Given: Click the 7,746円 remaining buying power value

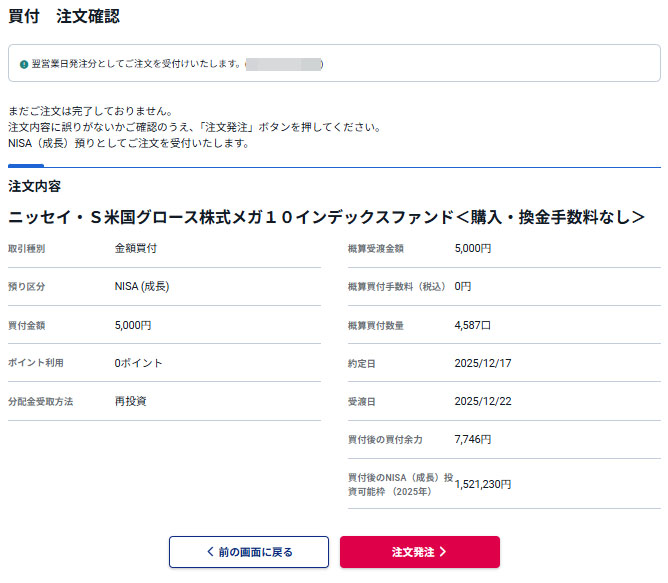Looking at the screenshot, I should (472, 439).
